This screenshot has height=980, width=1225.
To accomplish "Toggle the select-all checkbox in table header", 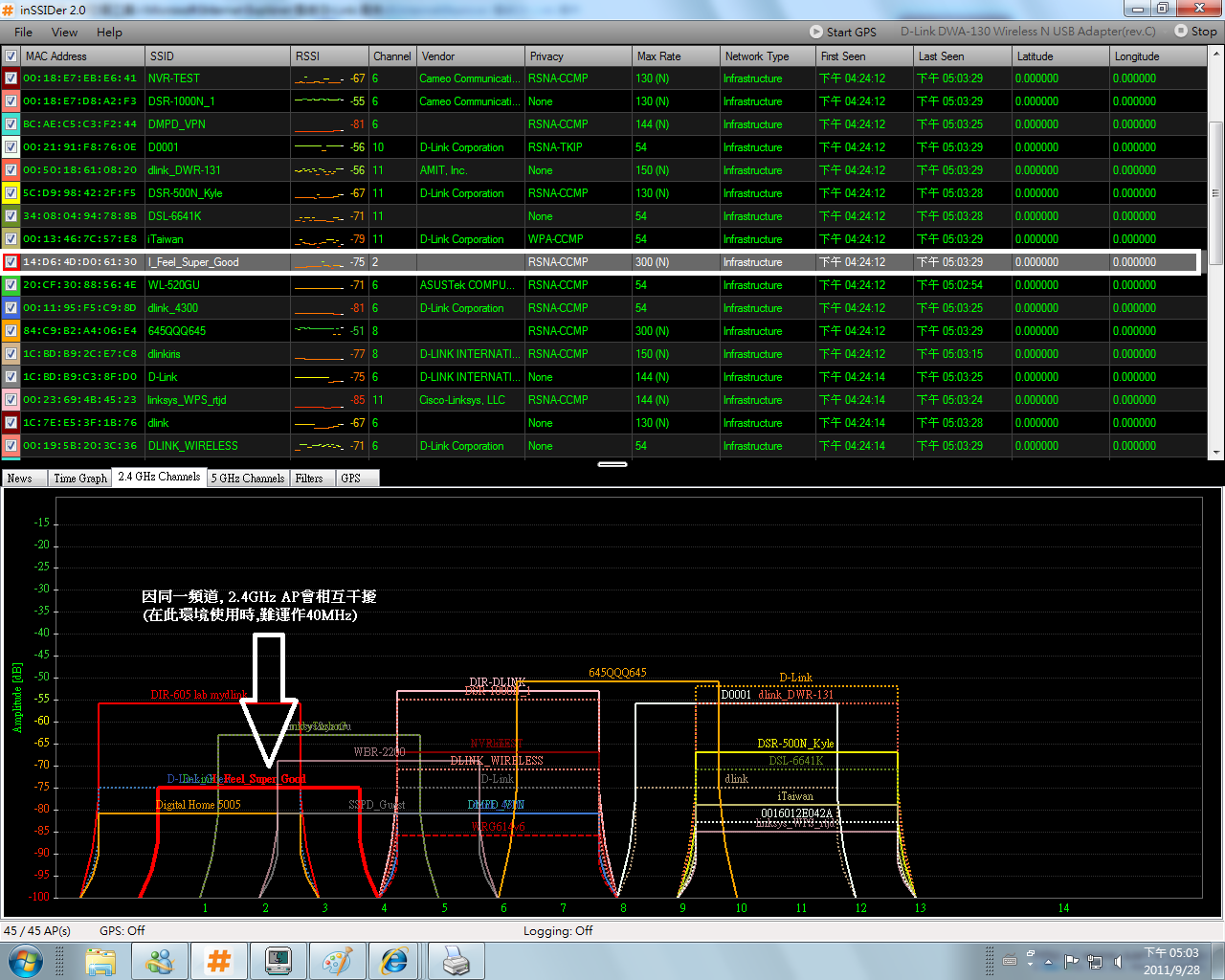I will (11, 56).
